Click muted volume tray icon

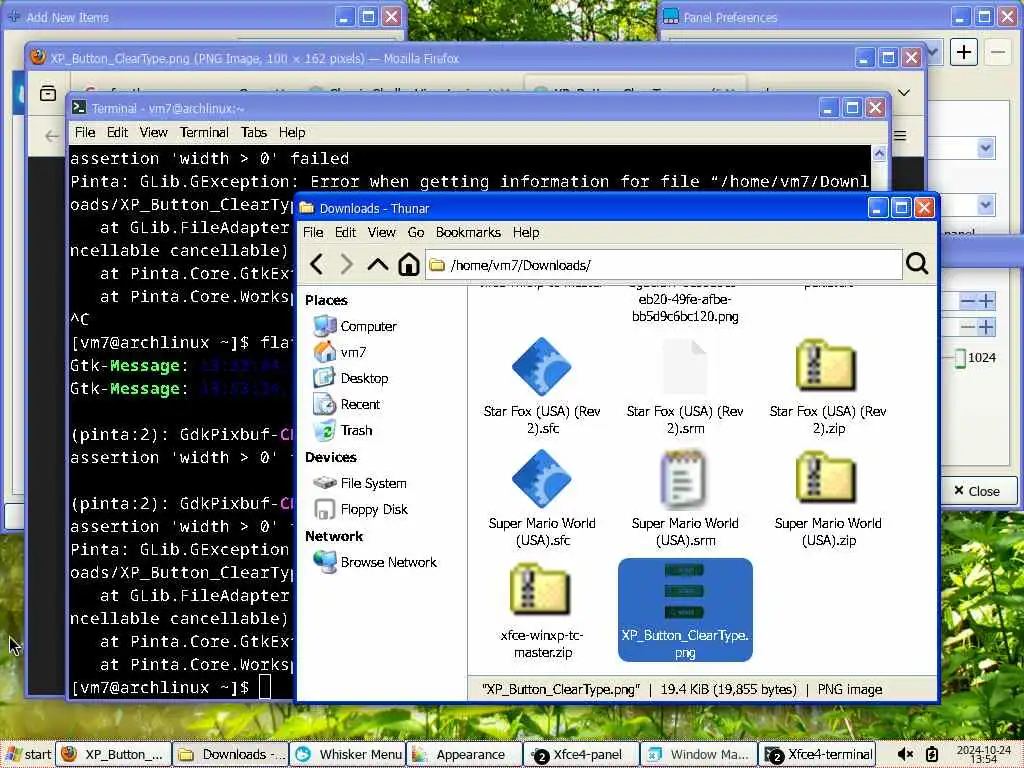(905, 754)
